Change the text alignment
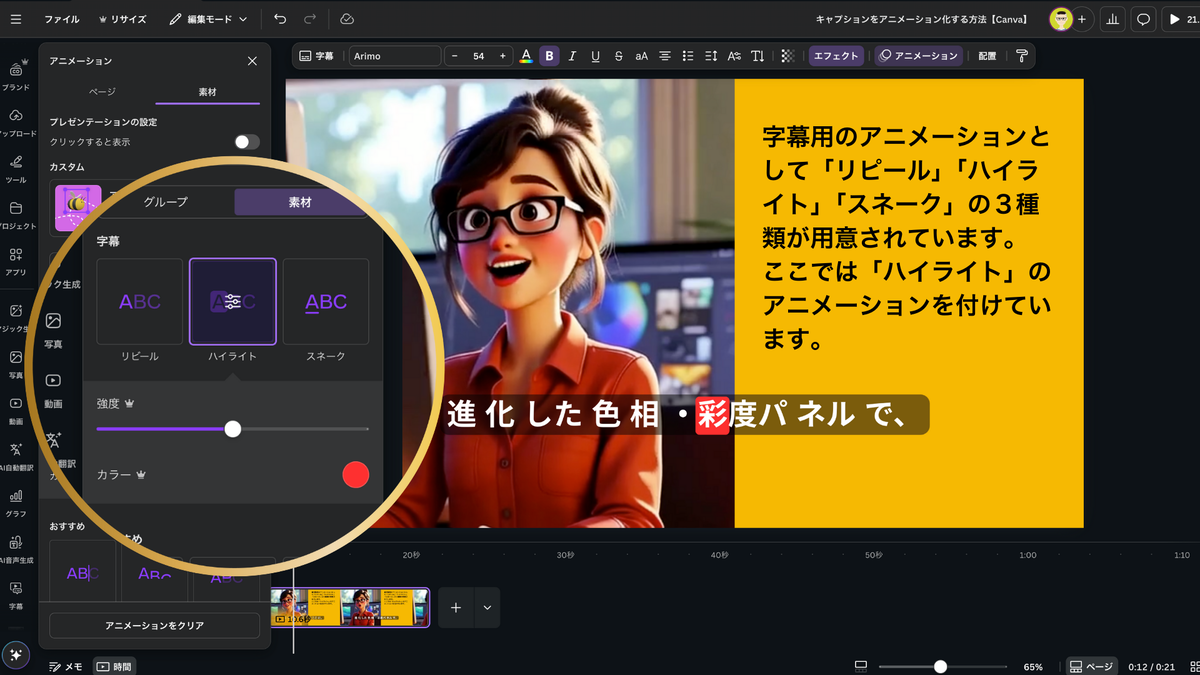Image resolution: width=1200 pixels, height=675 pixels. point(665,56)
